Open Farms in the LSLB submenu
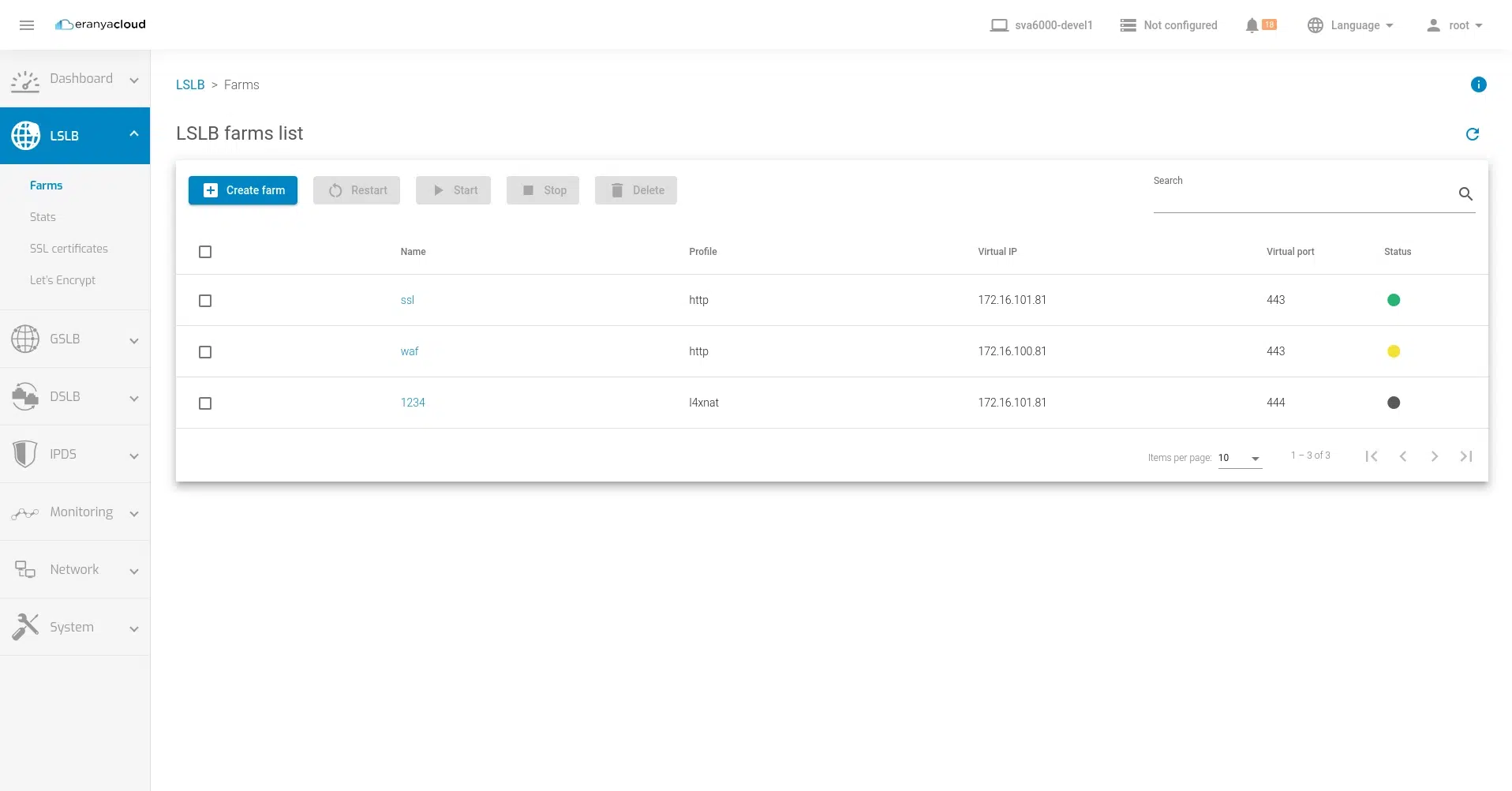The height and width of the screenshot is (791, 1512). [x=46, y=186]
